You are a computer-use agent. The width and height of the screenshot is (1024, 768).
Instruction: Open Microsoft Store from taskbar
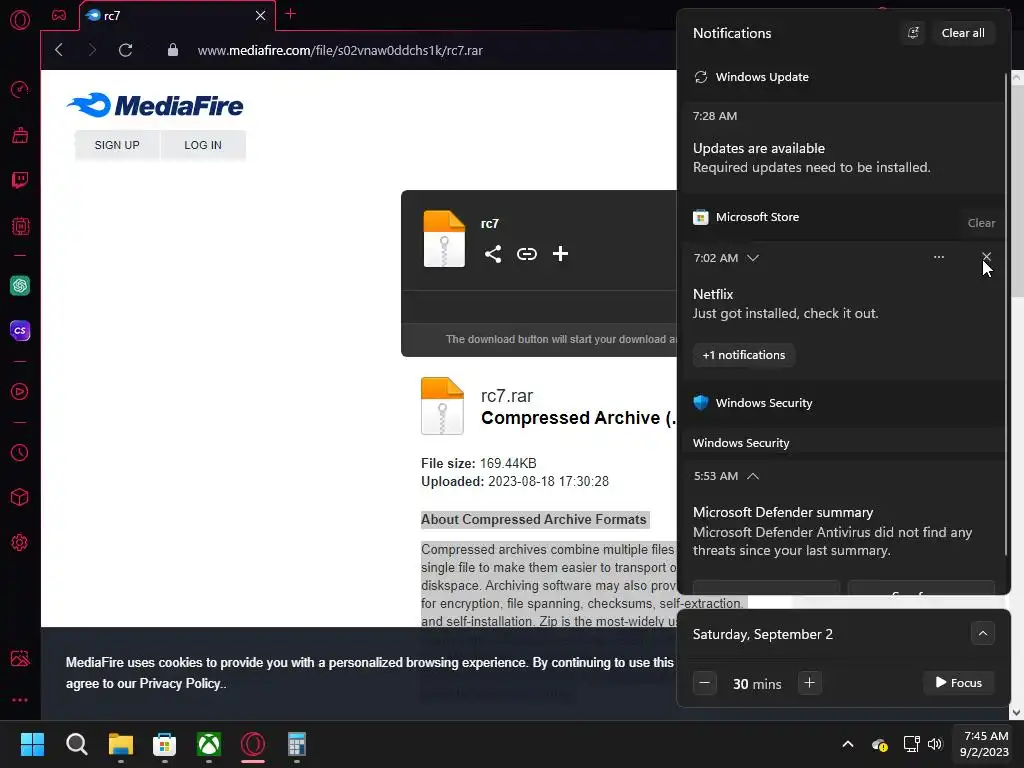pos(165,744)
